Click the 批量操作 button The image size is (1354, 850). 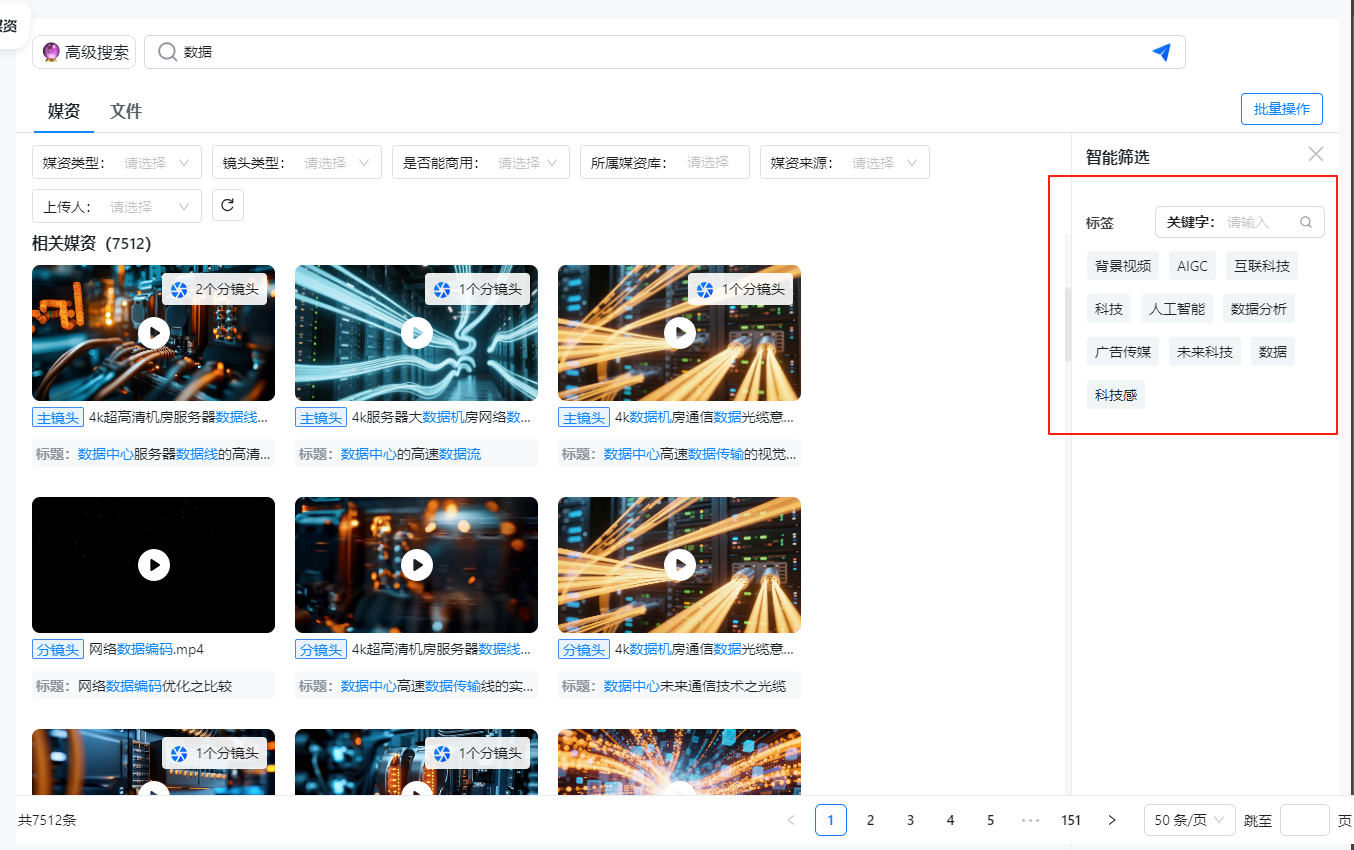(x=1282, y=109)
